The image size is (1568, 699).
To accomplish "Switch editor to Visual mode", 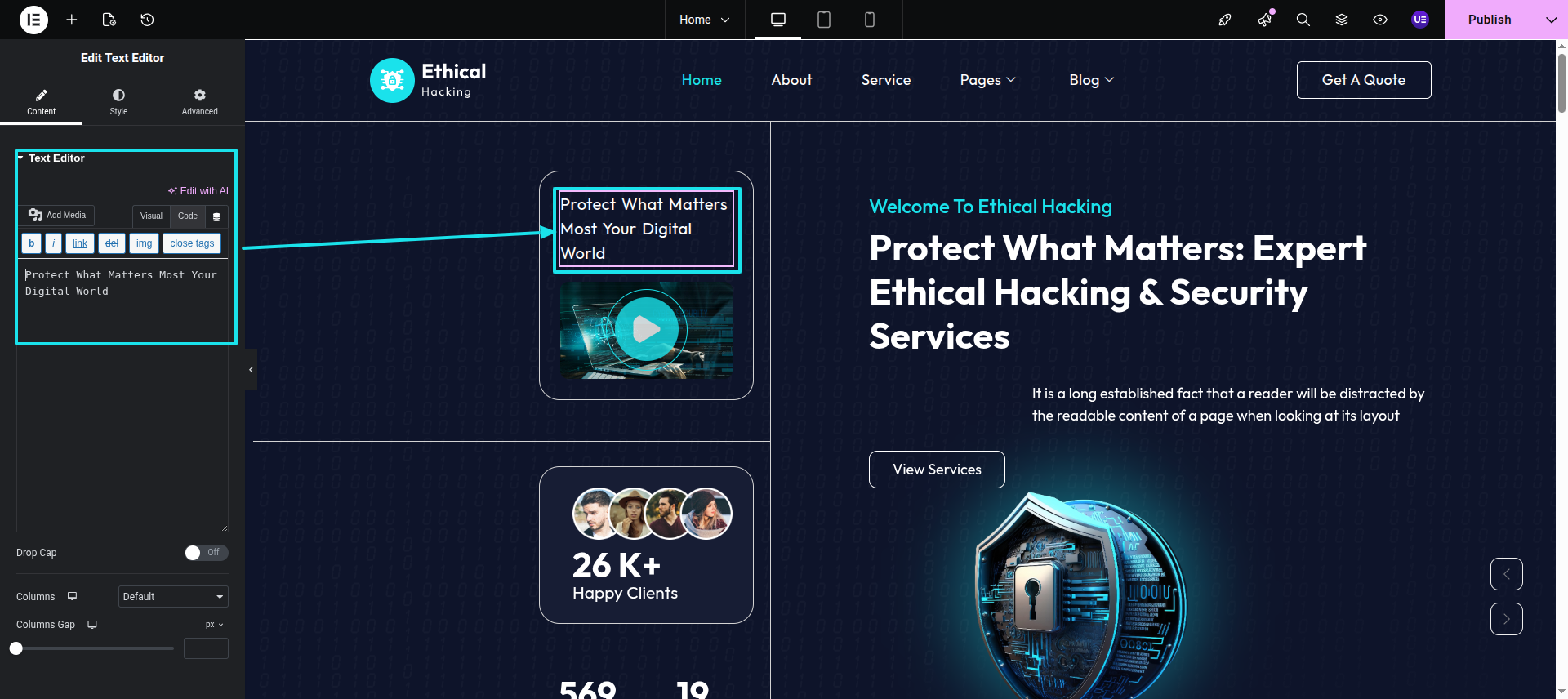I will [151, 216].
